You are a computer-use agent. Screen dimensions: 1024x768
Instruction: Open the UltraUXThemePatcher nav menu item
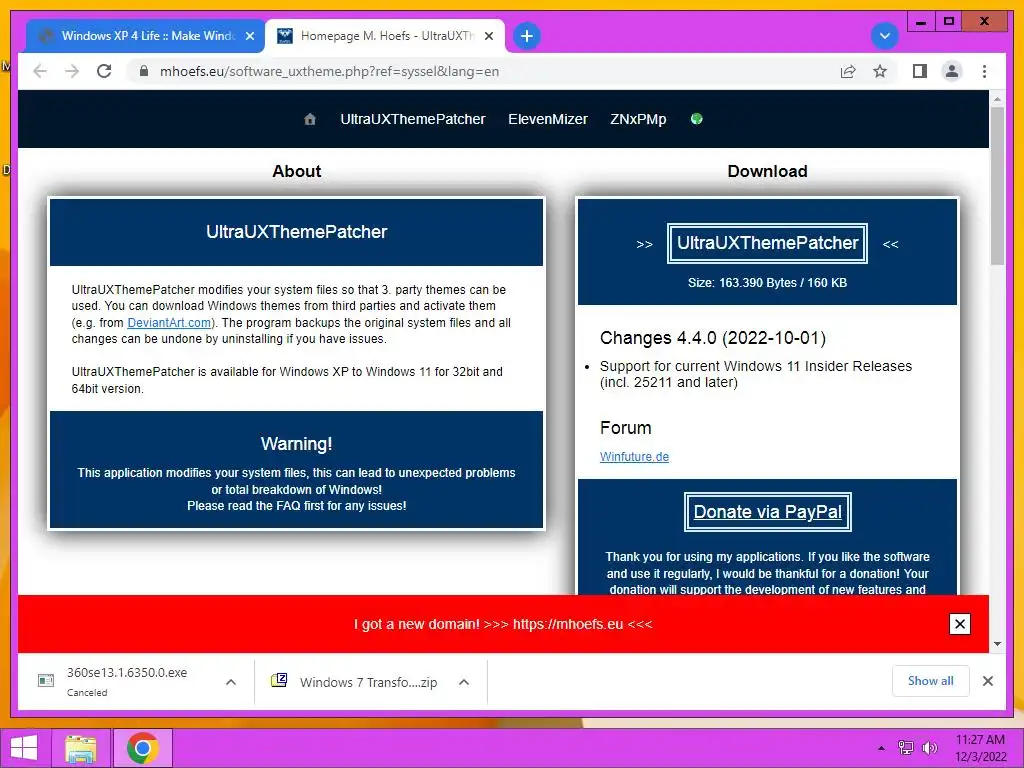(413, 120)
